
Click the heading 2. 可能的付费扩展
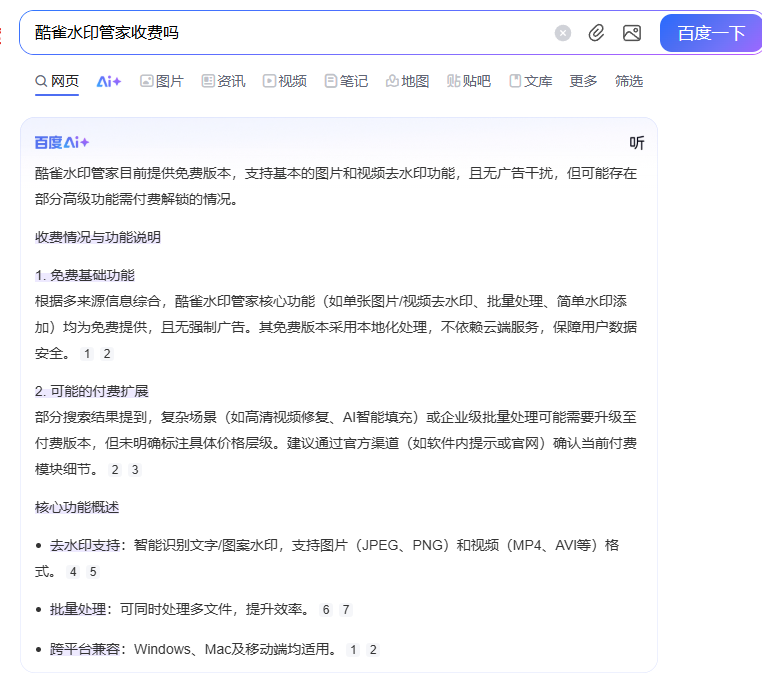point(91,391)
